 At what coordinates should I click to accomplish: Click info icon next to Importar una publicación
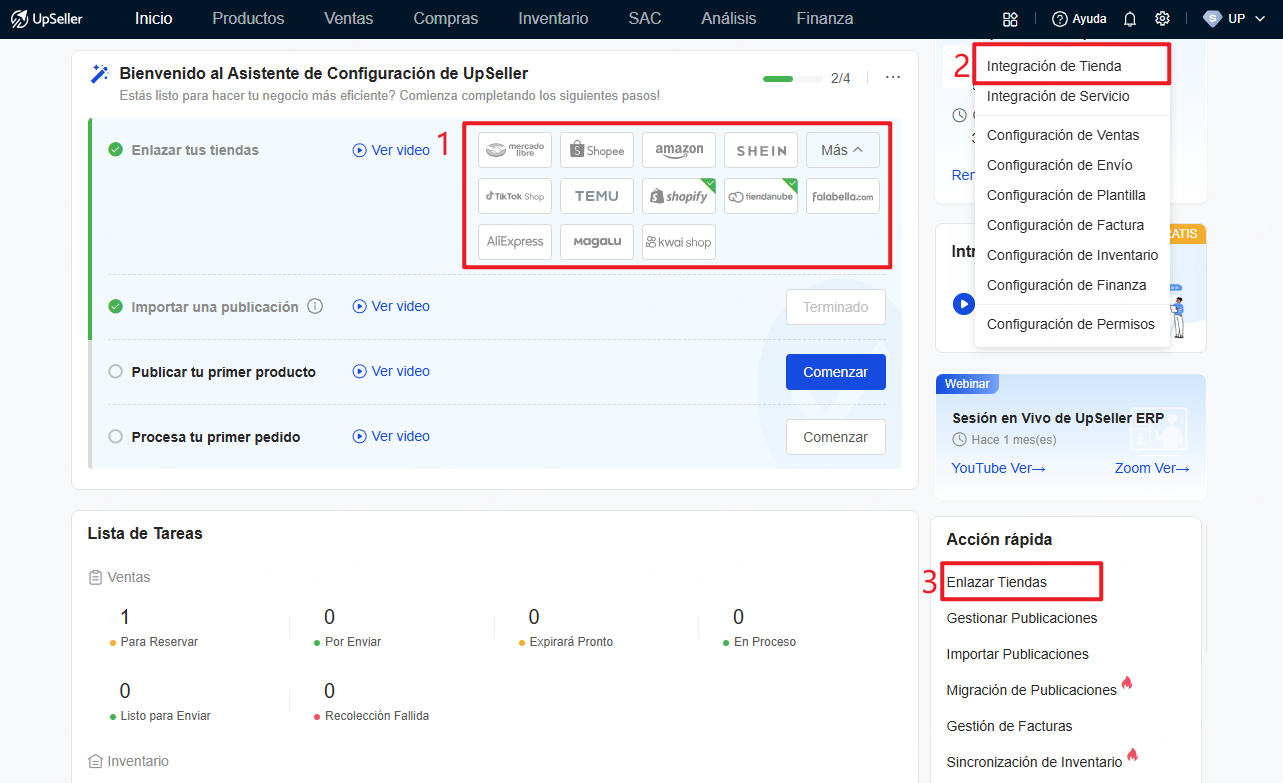pos(315,306)
